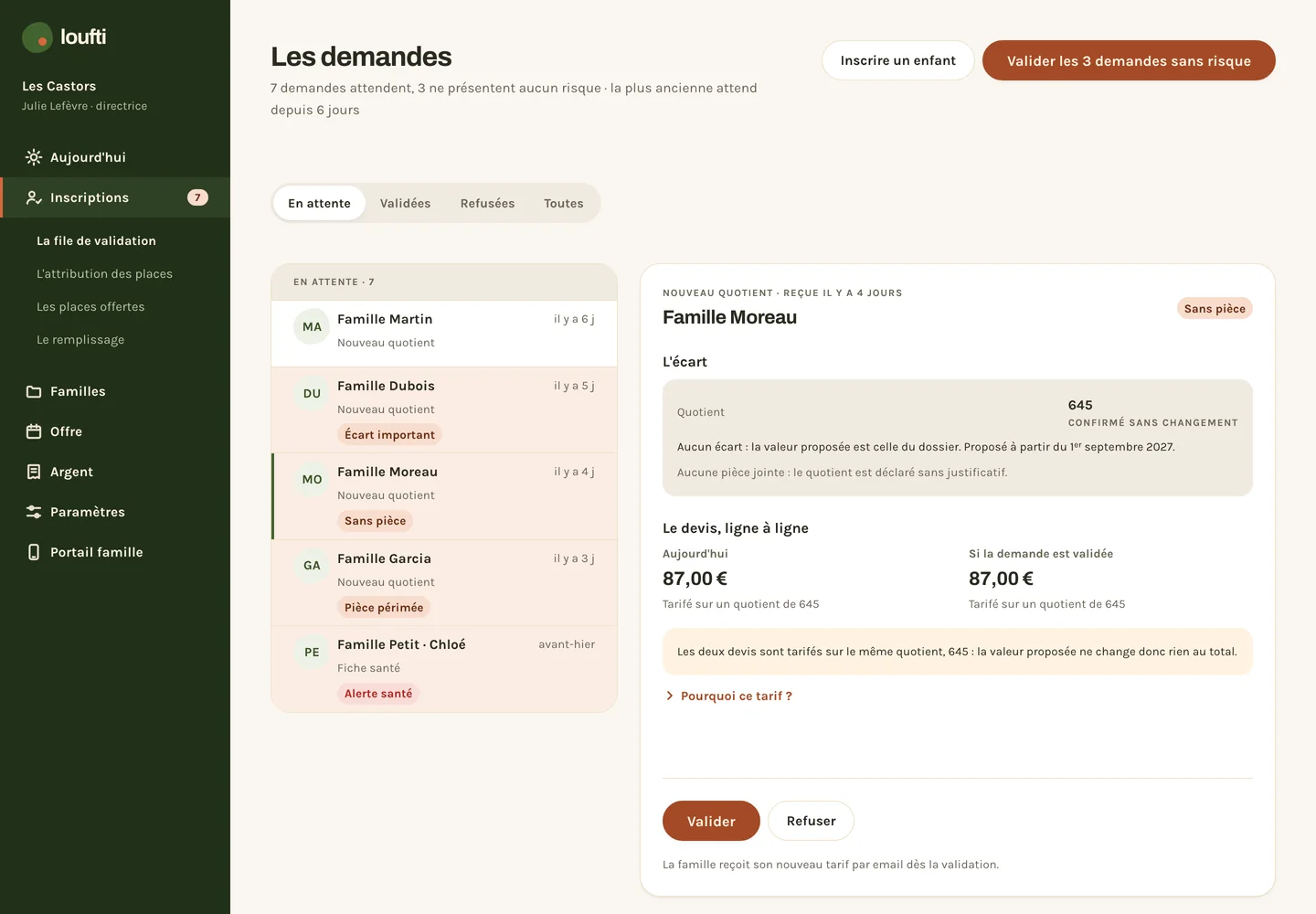The image size is (1316, 914).
Task: Click the Les Castors establishment name
Action: pos(58,86)
